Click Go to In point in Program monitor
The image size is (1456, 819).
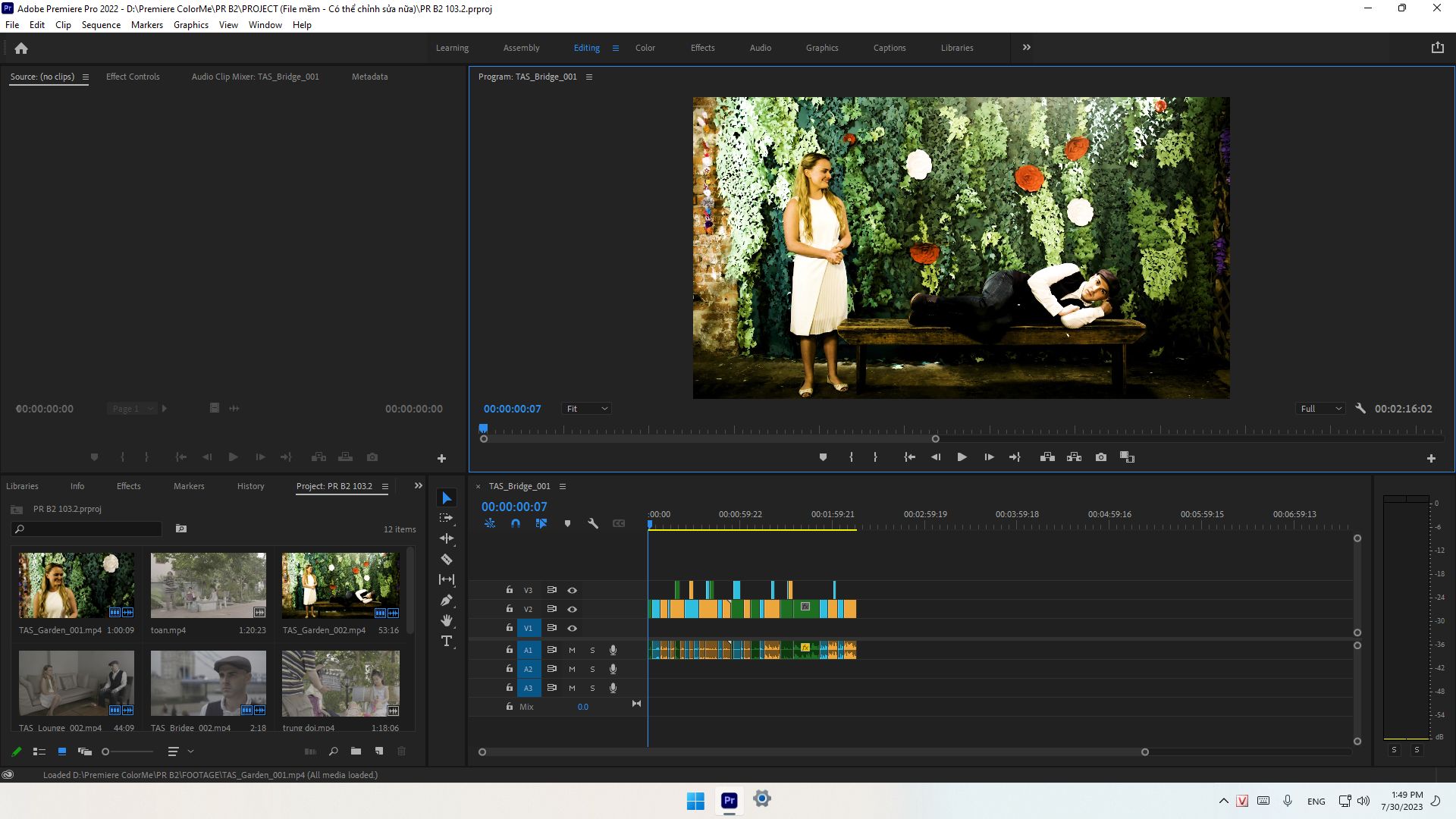[x=909, y=457]
